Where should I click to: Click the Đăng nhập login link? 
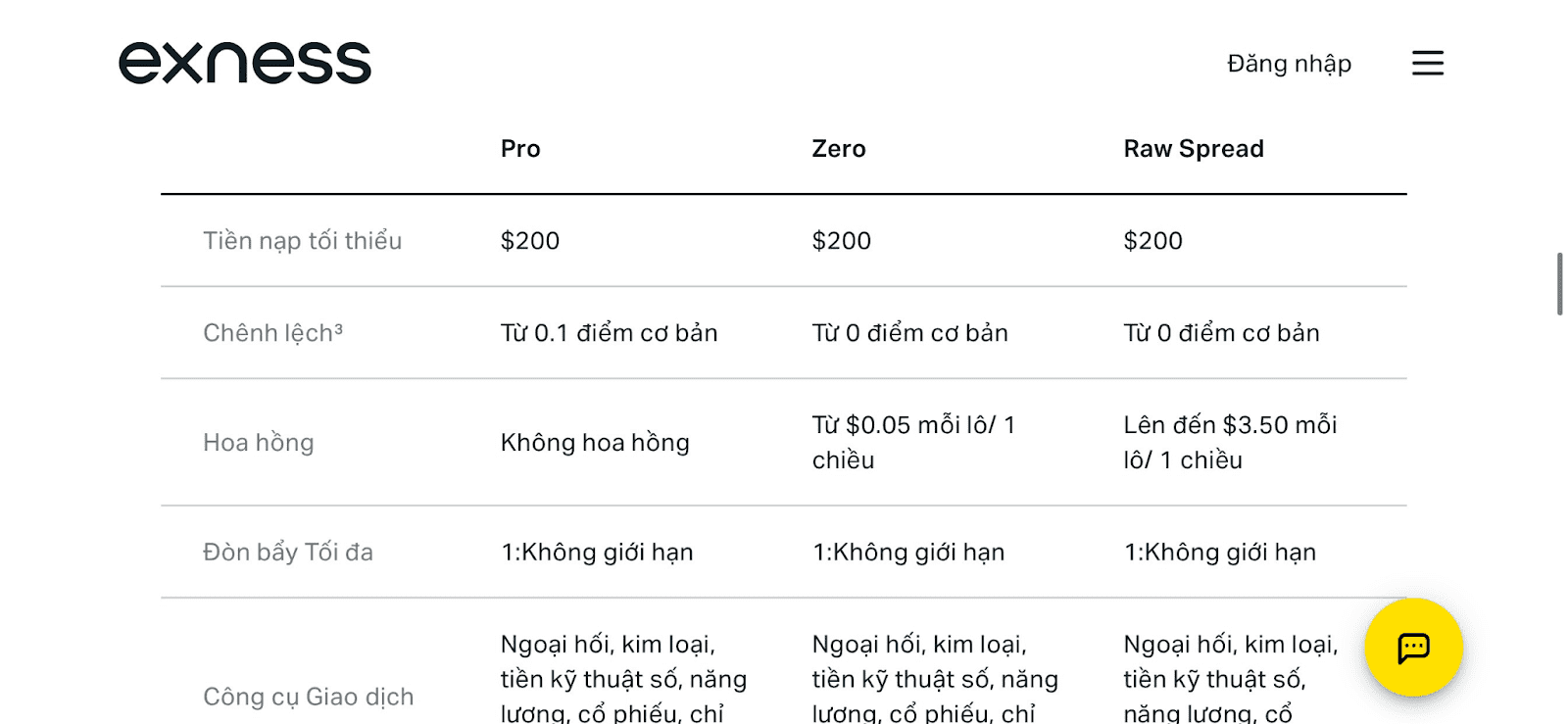point(1287,64)
